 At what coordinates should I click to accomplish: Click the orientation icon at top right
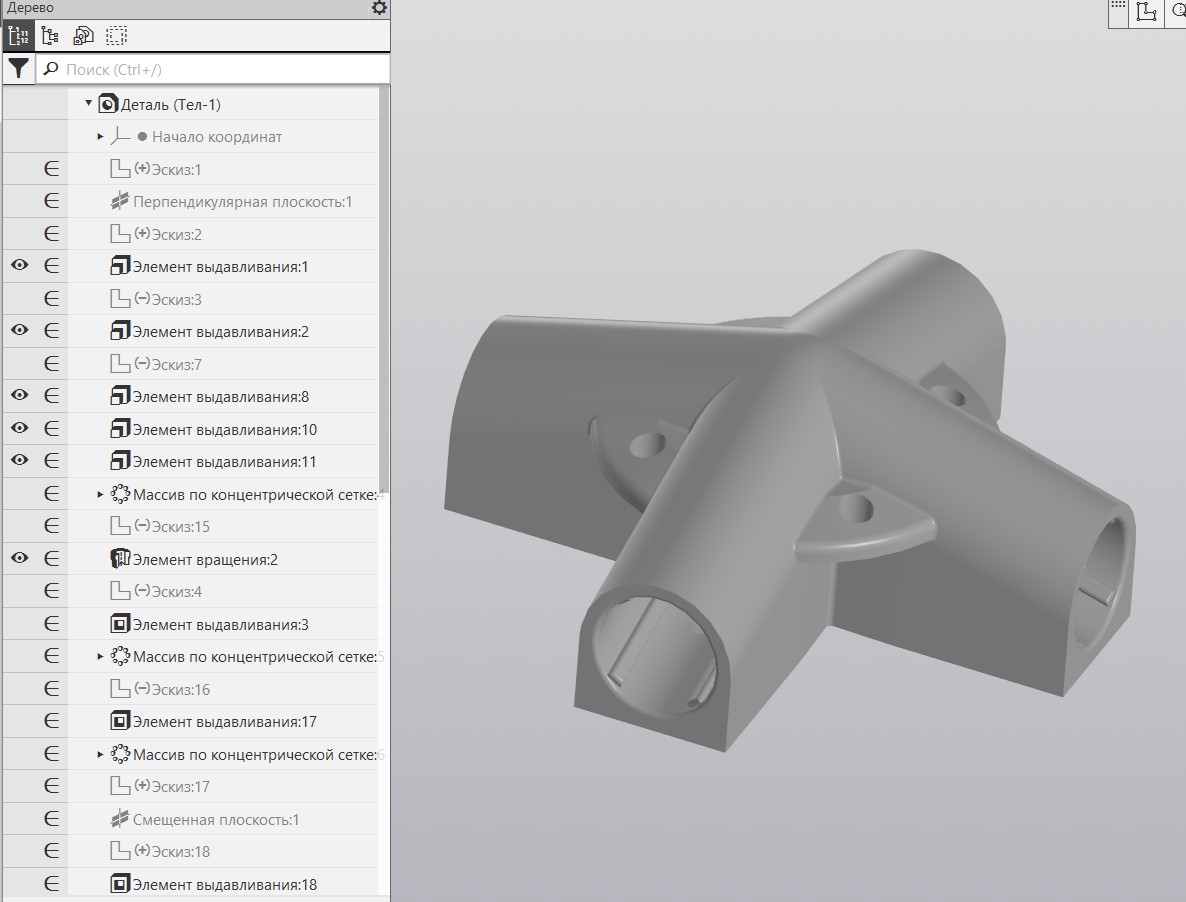[1147, 11]
